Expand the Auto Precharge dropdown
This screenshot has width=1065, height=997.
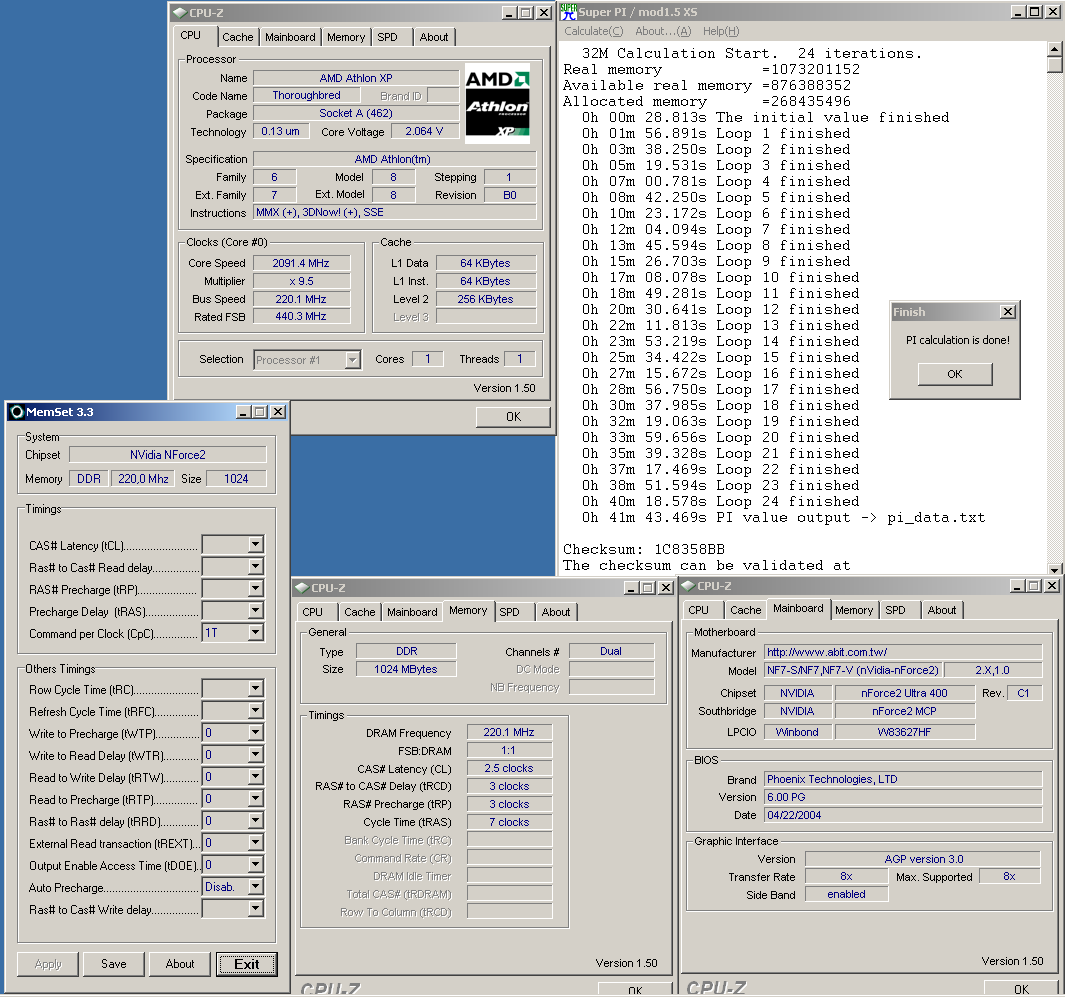pyautogui.click(x=255, y=887)
